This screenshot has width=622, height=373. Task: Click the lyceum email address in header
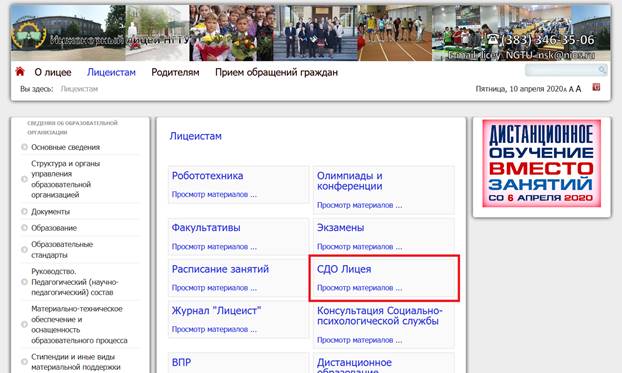(521, 55)
